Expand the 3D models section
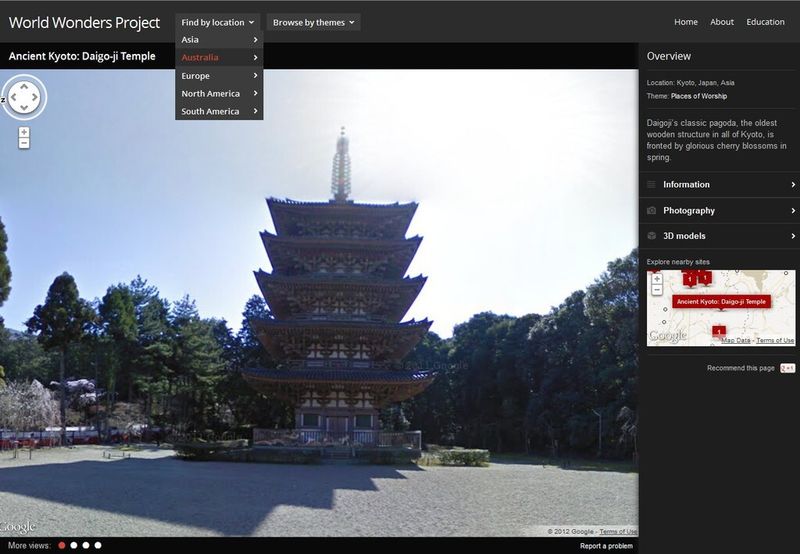The height and width of the screenshot is (554, 800). tap(719, 236)
